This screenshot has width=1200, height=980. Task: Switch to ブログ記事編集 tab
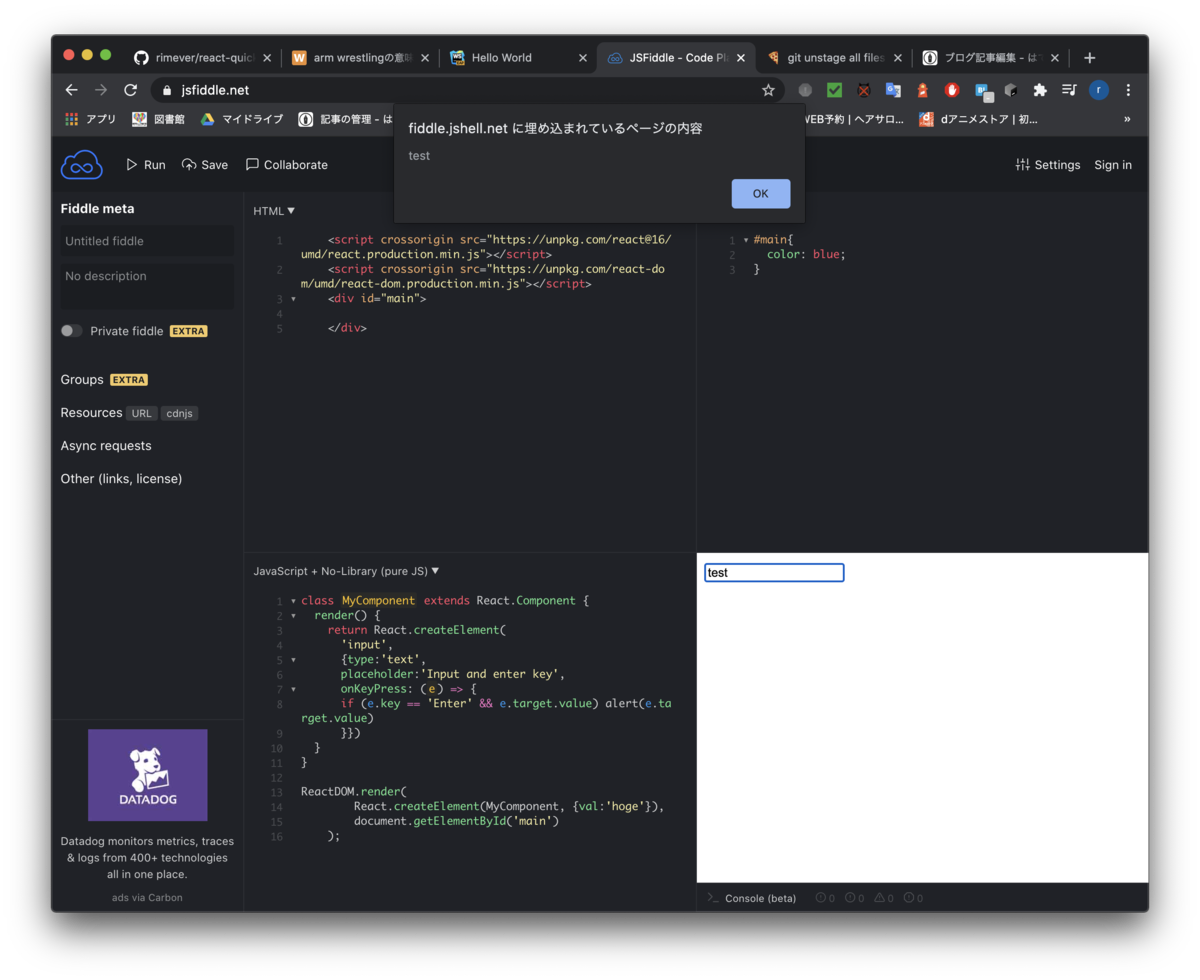(991, 58)
